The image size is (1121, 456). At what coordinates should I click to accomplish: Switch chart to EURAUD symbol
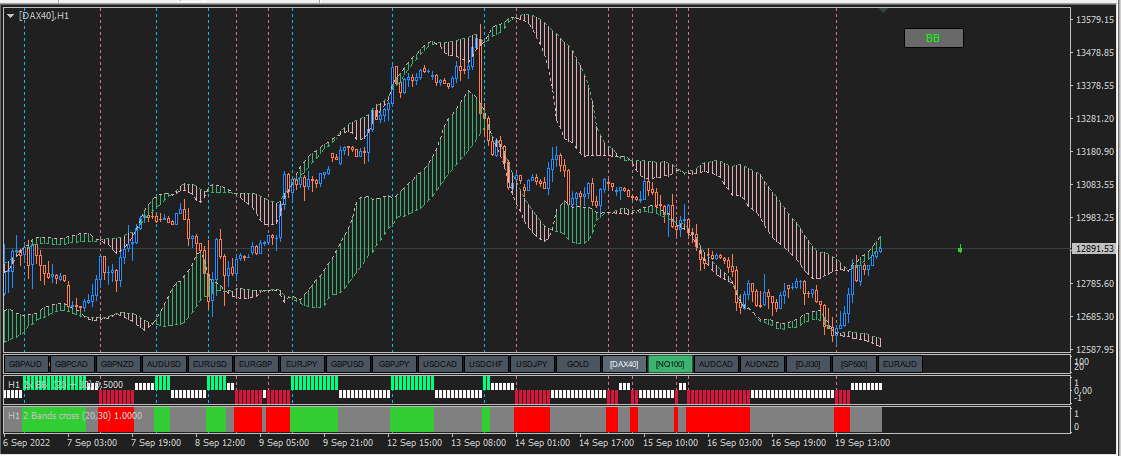(x=900, y=364)
